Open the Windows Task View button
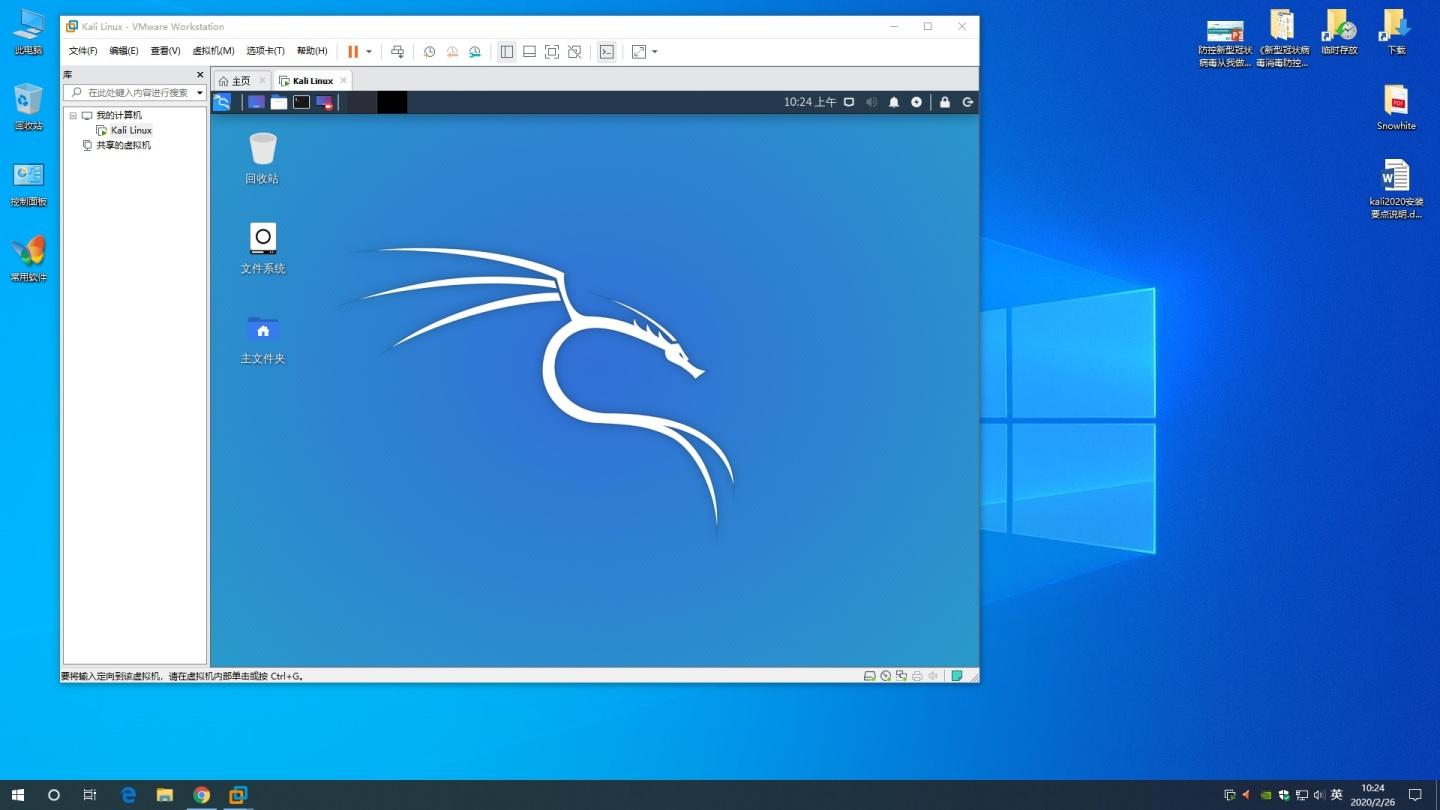 tap(90, 795)
